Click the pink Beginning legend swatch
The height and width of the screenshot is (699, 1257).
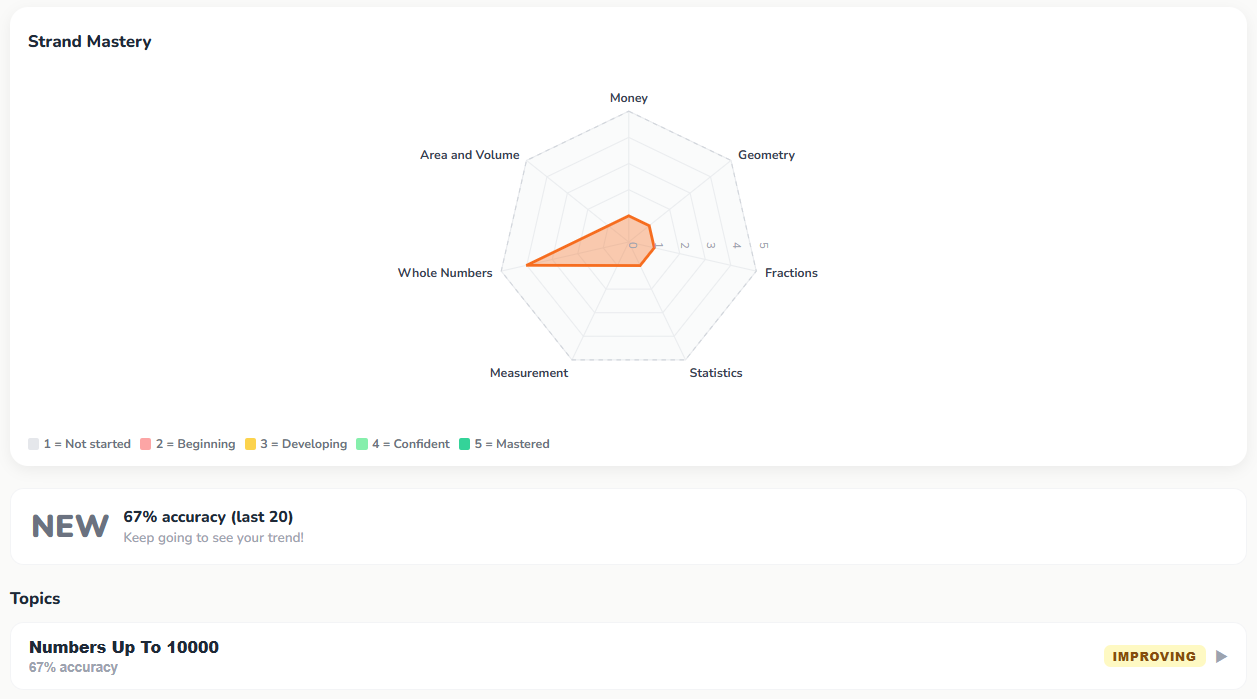click(x=146, y=444)
